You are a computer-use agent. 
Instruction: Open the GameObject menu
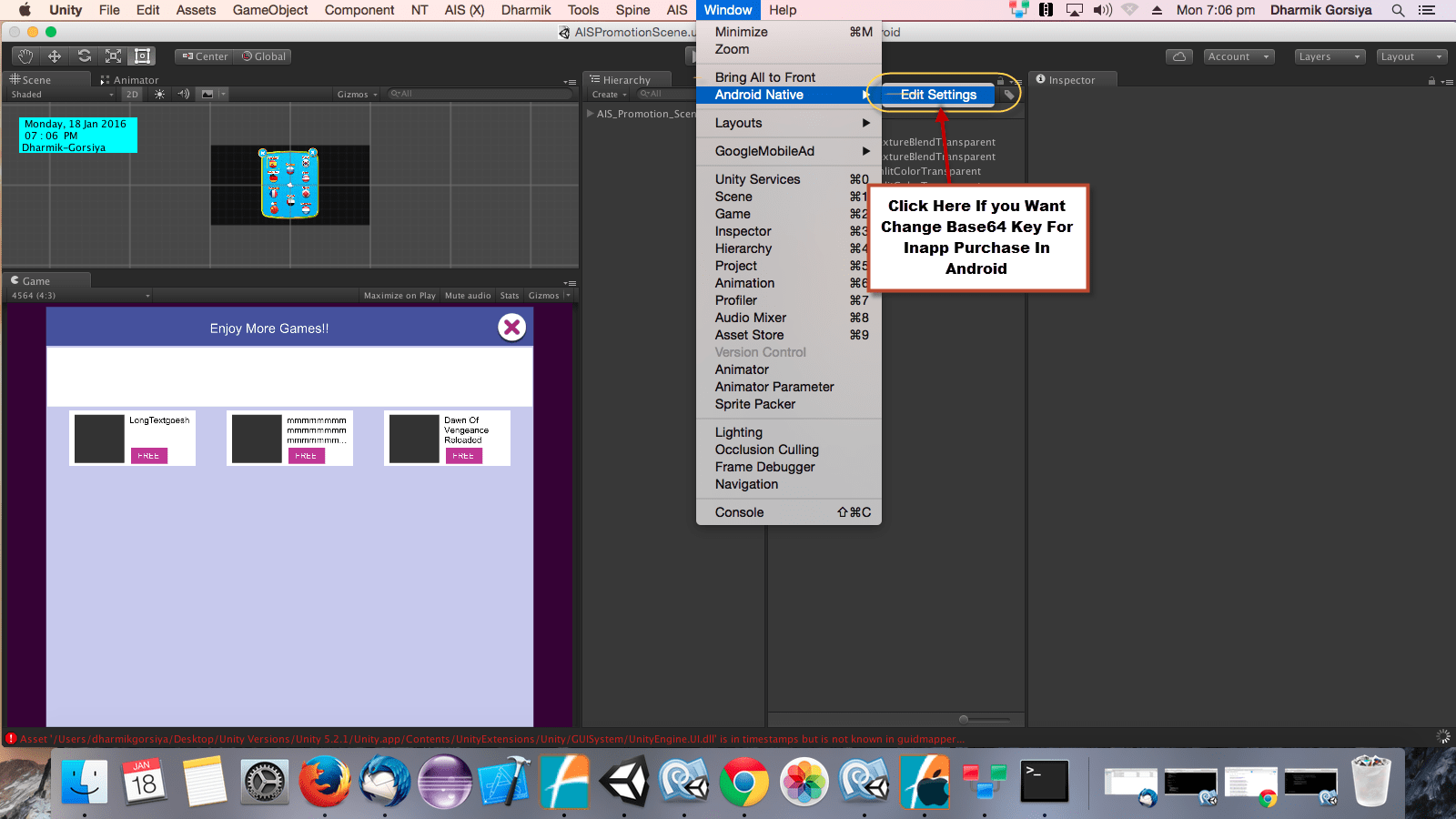(270, 10)
